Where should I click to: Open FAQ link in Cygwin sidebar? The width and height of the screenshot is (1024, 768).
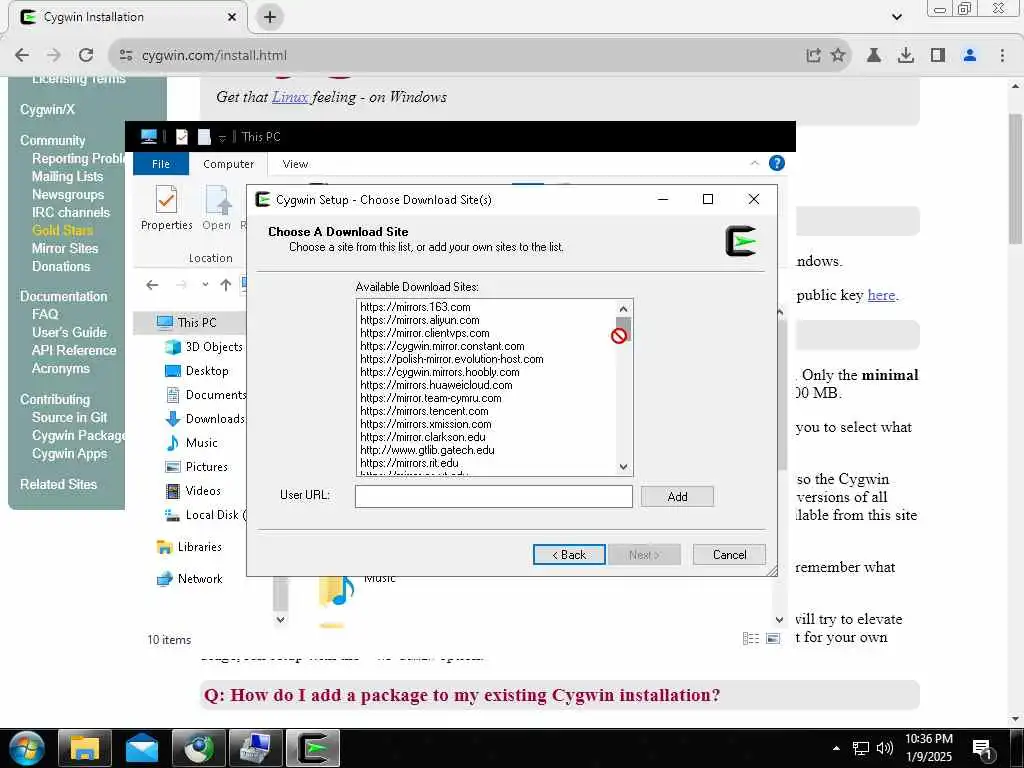pyautogui.click(x=45, y=314)
